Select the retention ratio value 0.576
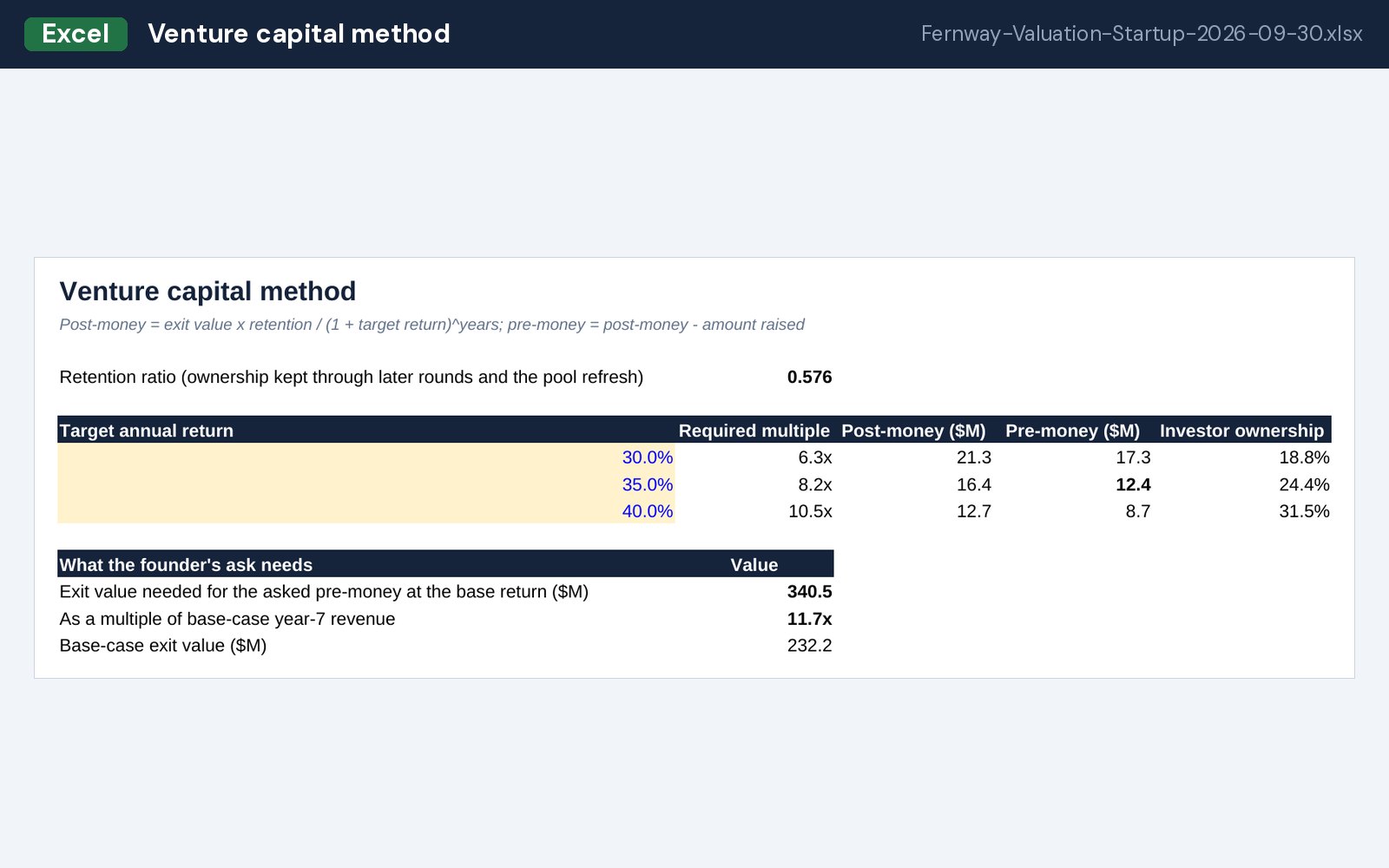The image size is (1389, 868). pos(809,378)
